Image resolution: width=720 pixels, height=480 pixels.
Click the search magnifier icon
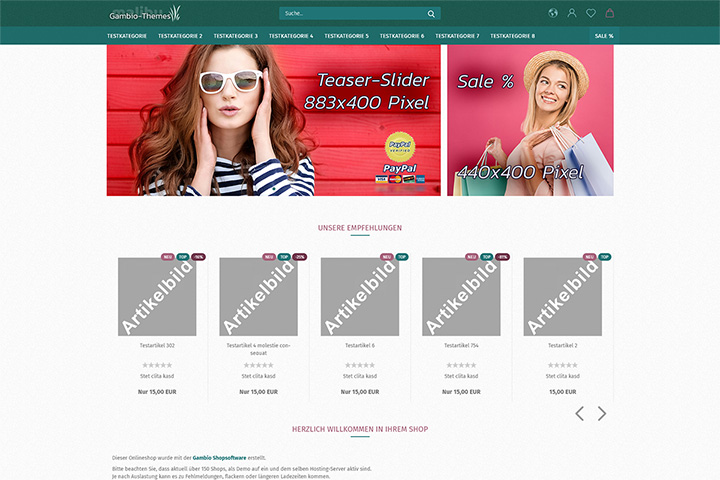coord(431,14)
